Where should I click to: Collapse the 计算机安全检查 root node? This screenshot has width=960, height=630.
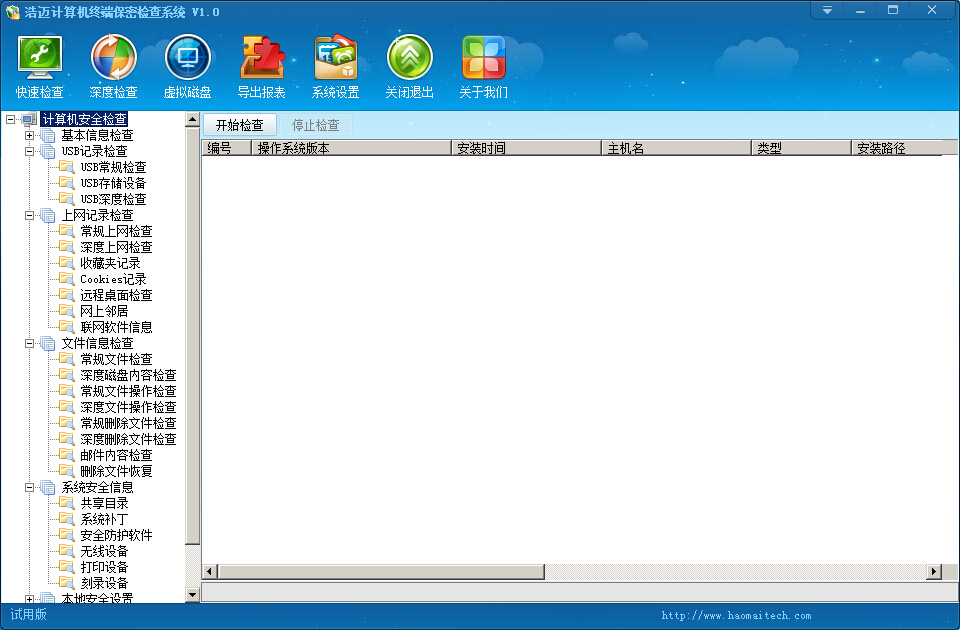click(10, 119)
